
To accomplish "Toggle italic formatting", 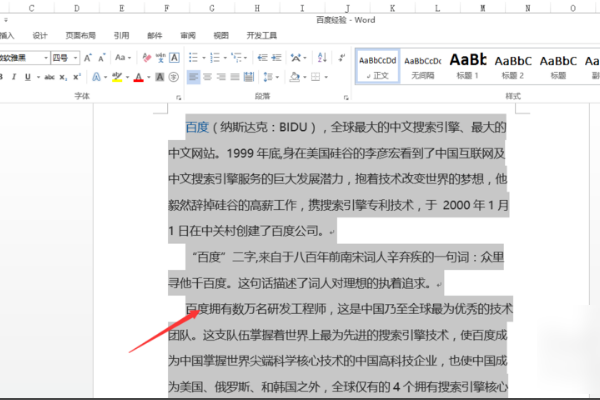I will [14, 77].
